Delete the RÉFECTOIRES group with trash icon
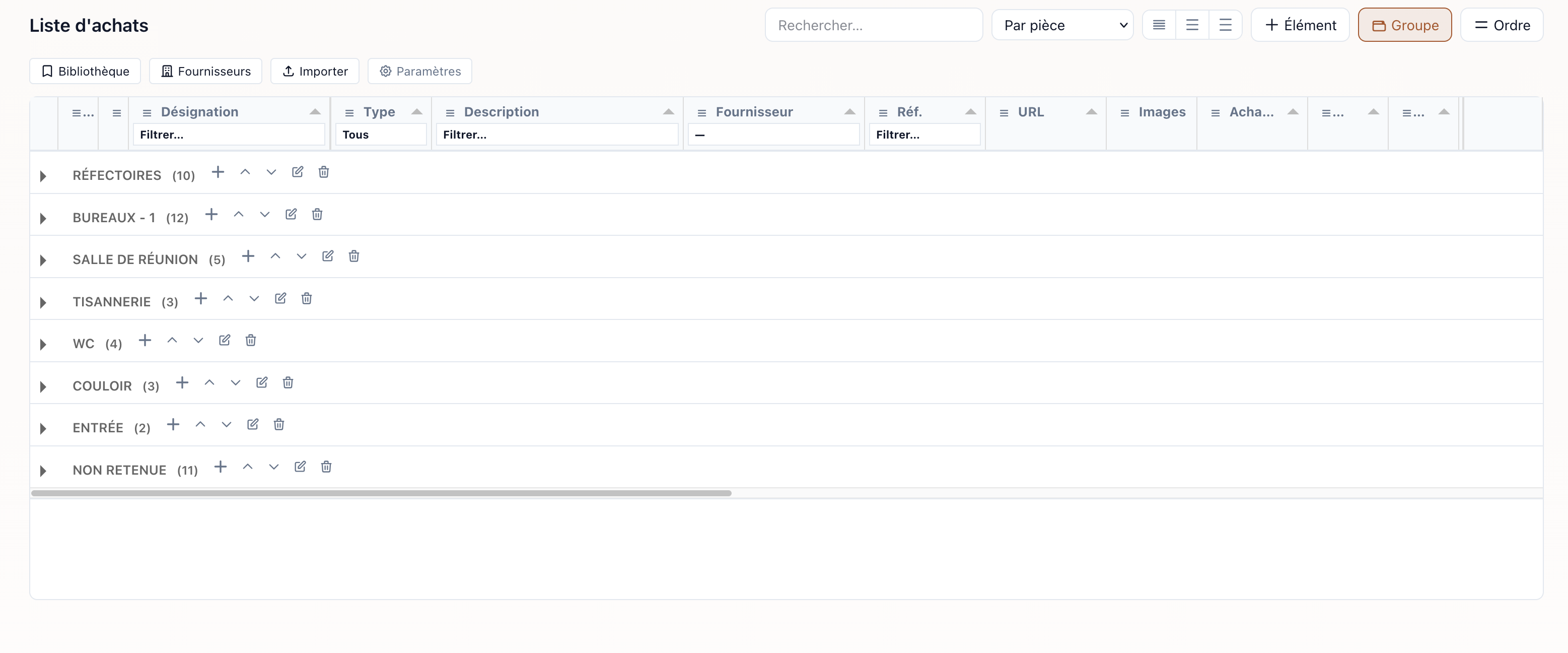1568x653 pixels. point(324,172)
